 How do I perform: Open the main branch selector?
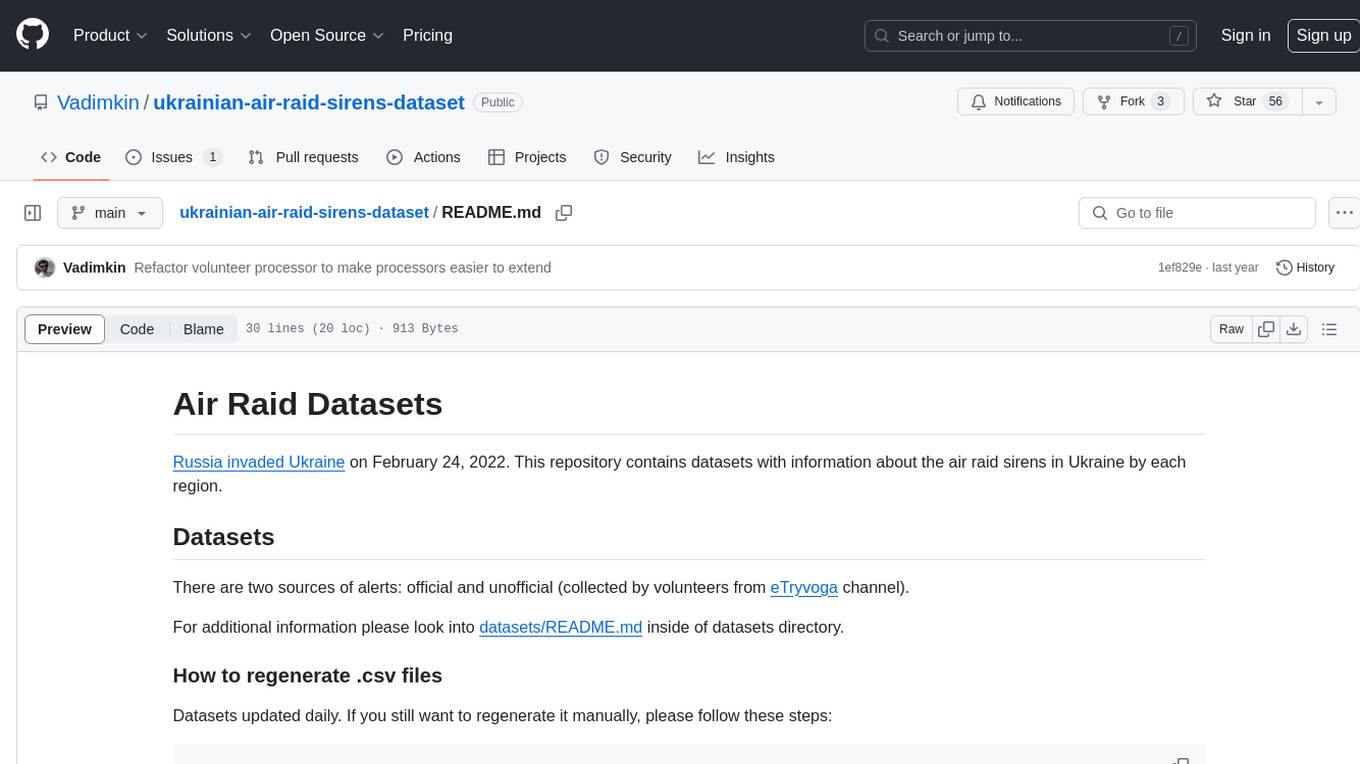(x=110, y=213)
